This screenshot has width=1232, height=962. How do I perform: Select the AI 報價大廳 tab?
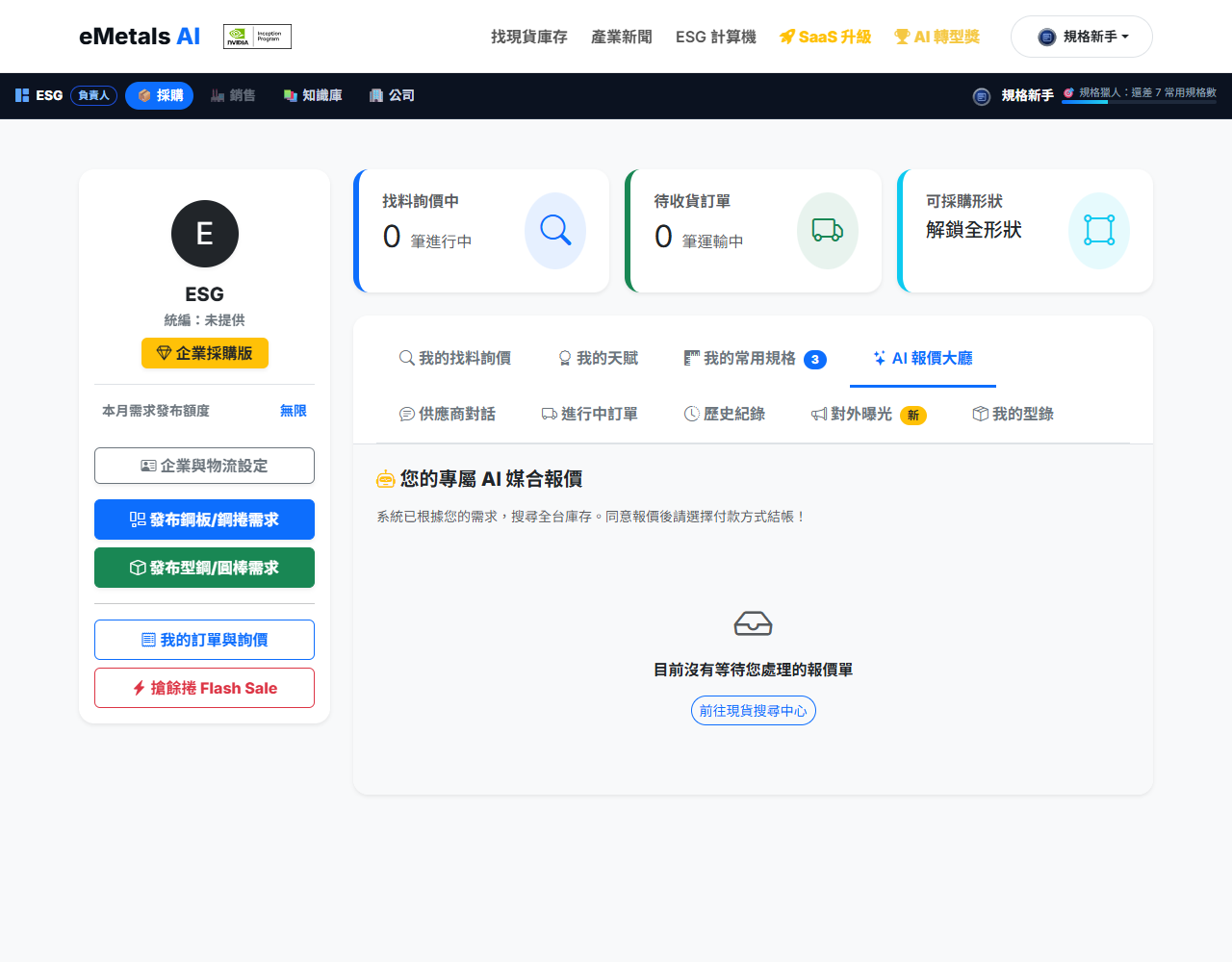tap(923, 358)
